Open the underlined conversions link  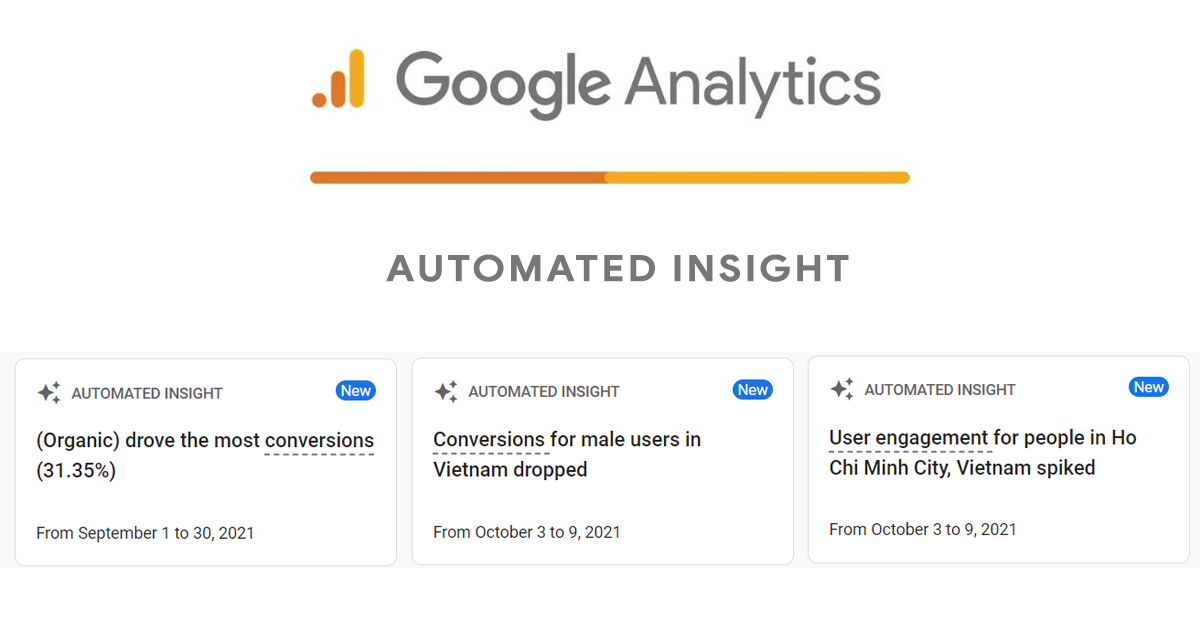point(319,441)
